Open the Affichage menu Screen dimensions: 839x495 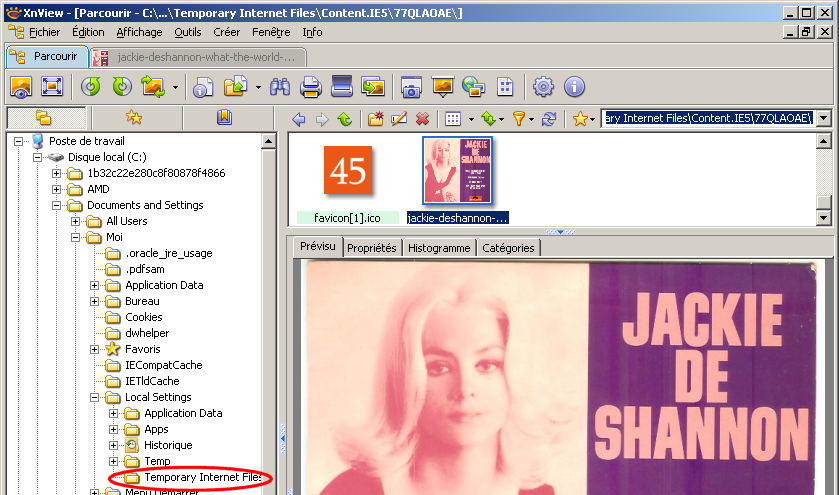point(139,33)
